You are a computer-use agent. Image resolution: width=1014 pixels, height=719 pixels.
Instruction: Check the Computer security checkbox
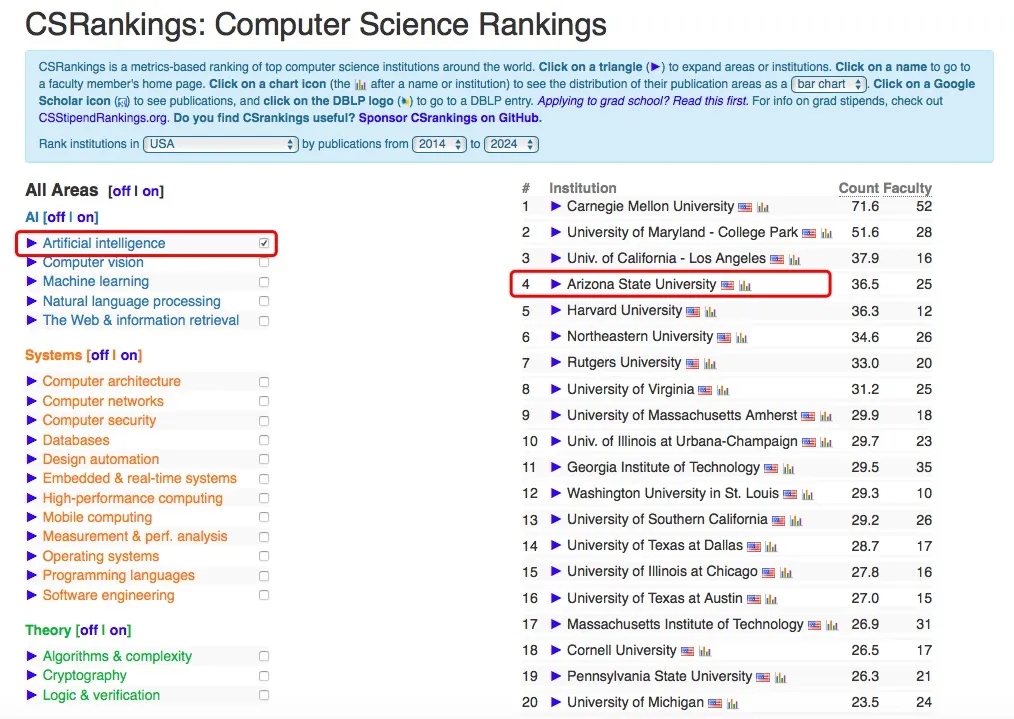coord(264,421)
